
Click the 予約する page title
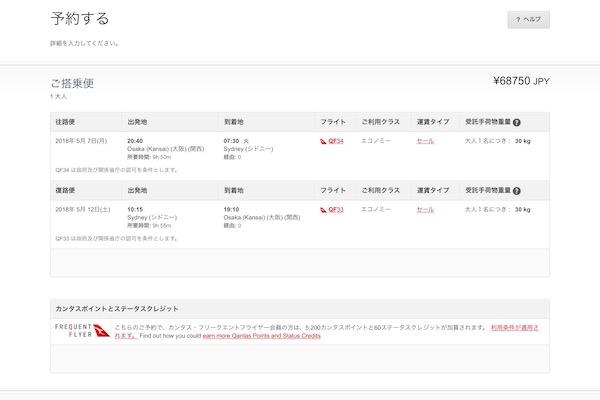[x=80, y=18]
